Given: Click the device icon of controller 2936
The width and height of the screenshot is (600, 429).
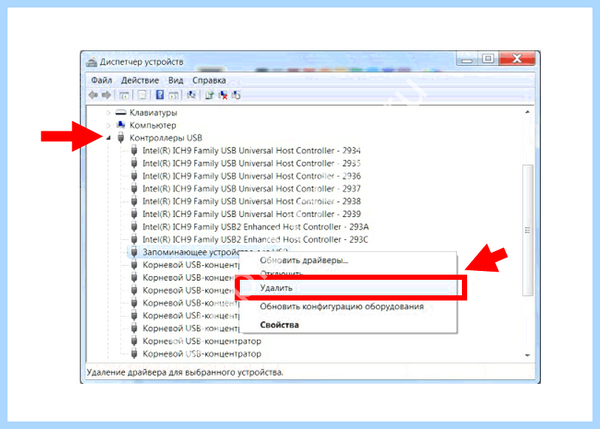Looking at the screenshot, I should click(134, 176).
